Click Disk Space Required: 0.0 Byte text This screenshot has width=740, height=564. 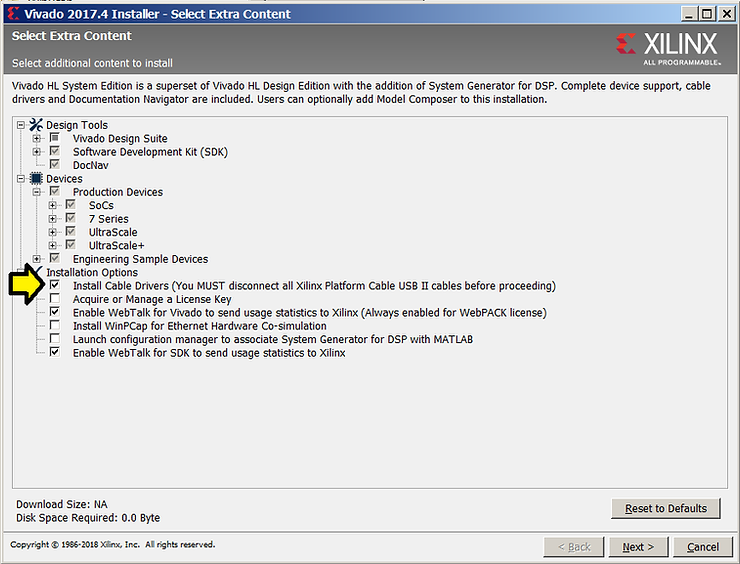coord(88,518)
